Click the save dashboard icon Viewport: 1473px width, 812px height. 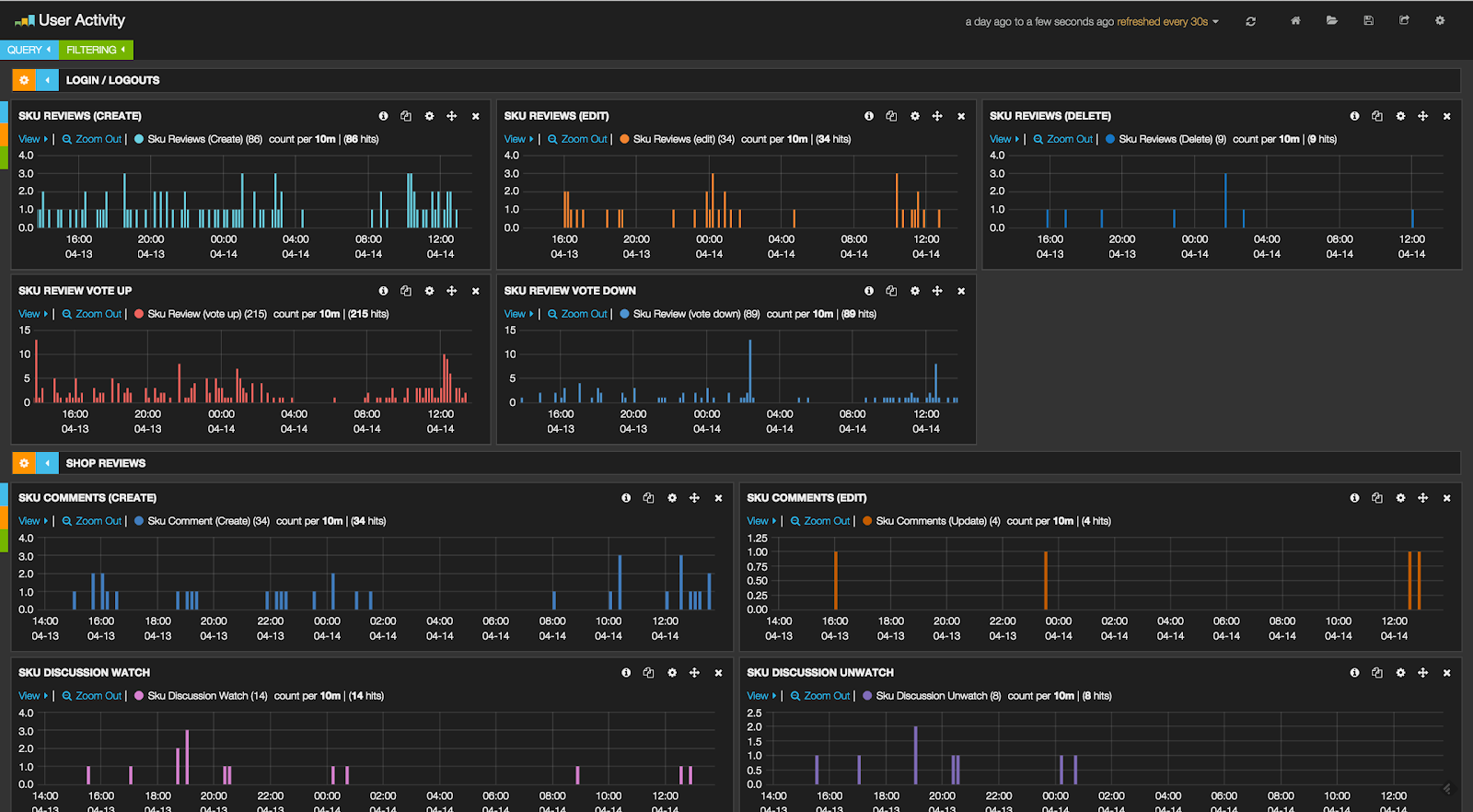point(1368,20)
